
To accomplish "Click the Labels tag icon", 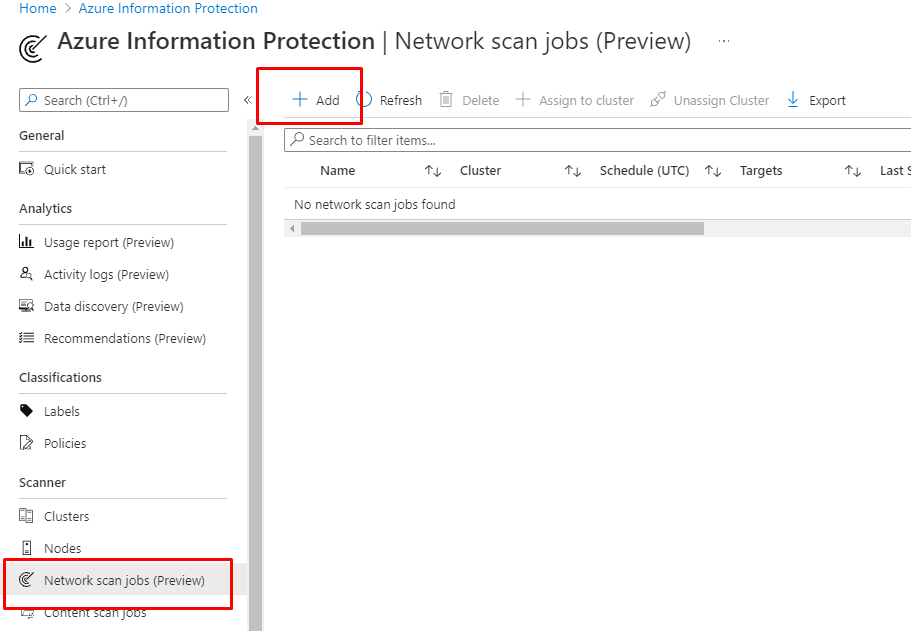I will pos(27,412).
